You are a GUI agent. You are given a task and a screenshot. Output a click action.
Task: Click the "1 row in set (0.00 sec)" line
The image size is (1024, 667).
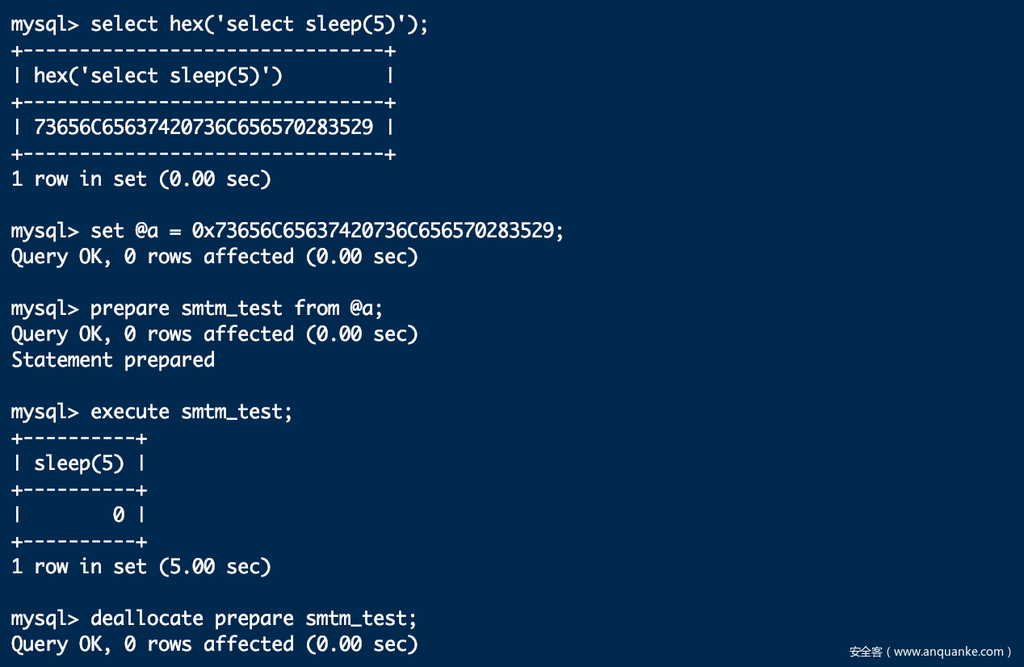141,180
